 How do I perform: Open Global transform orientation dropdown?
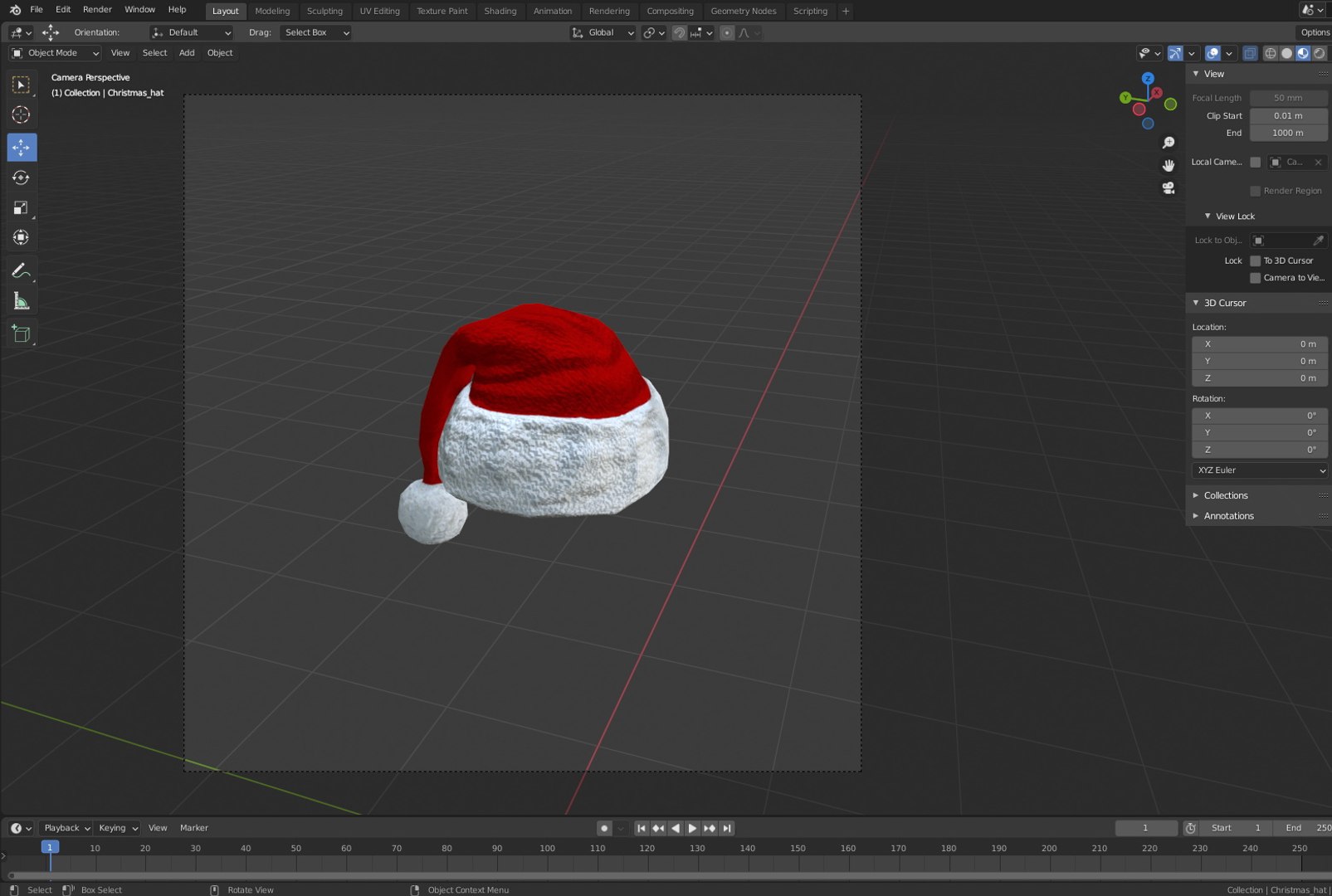pos(603,32)
